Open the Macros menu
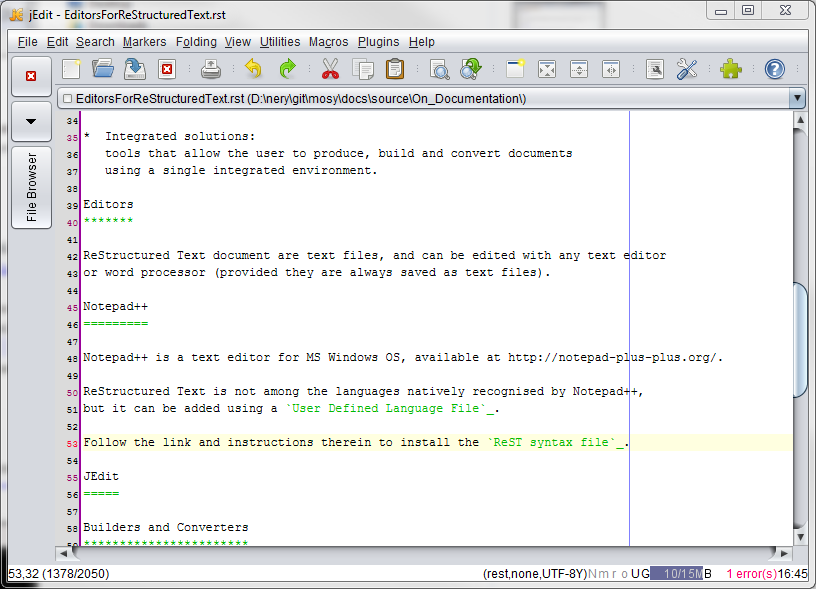The image size is (816, 589). click(x=328, y=42)
